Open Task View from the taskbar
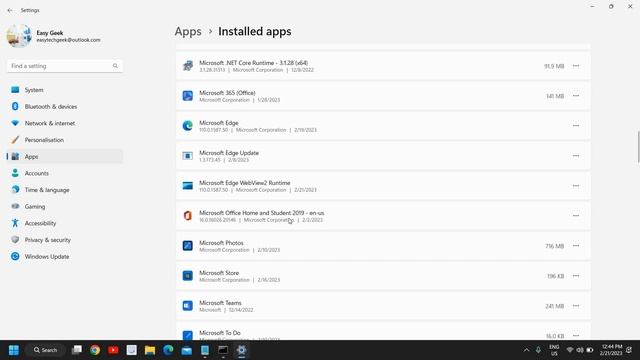 click(77, 350)
